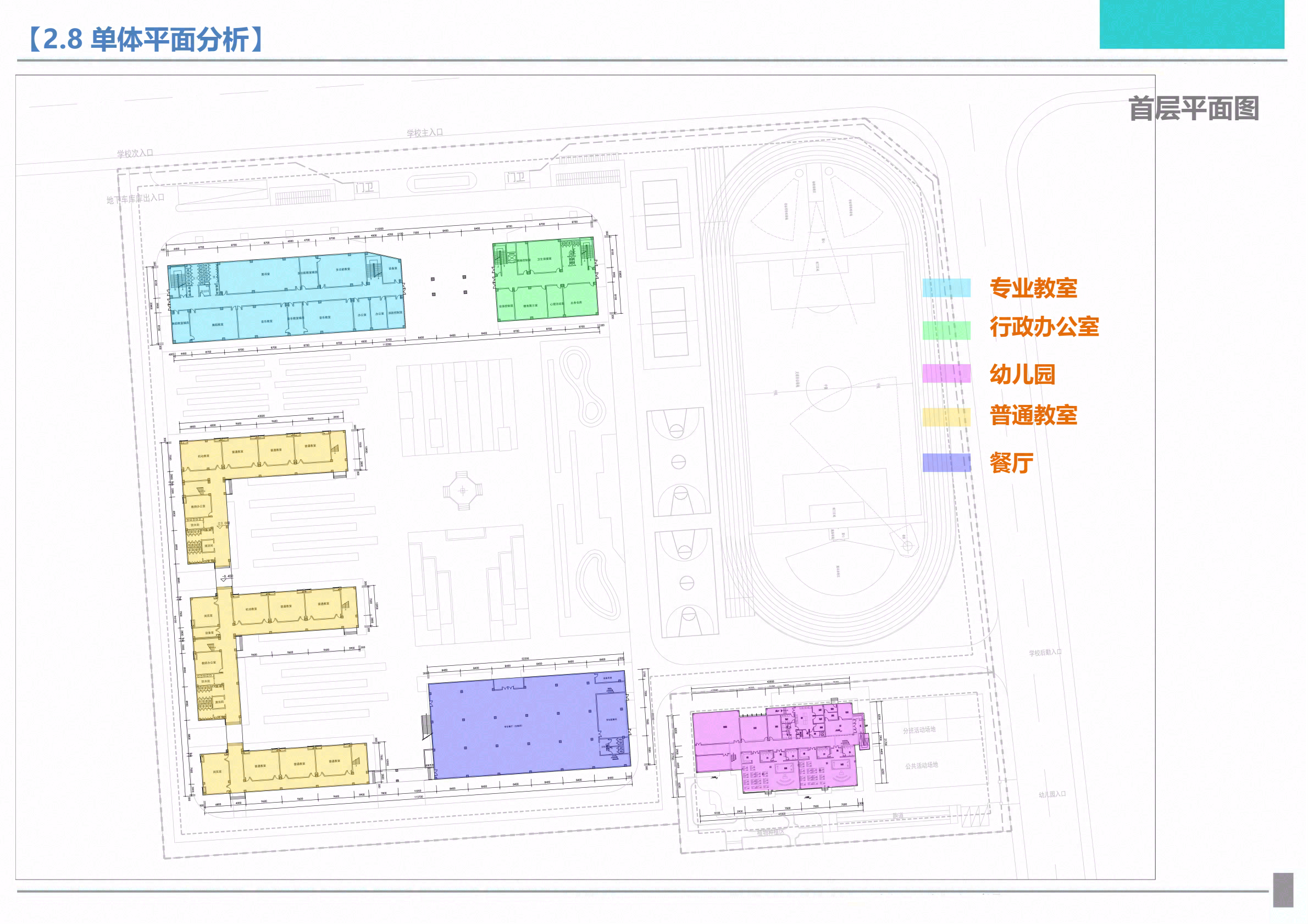Click the 学校后勤入口 label
Viewport: 1308px width, 924px height.
(1045, 653)
